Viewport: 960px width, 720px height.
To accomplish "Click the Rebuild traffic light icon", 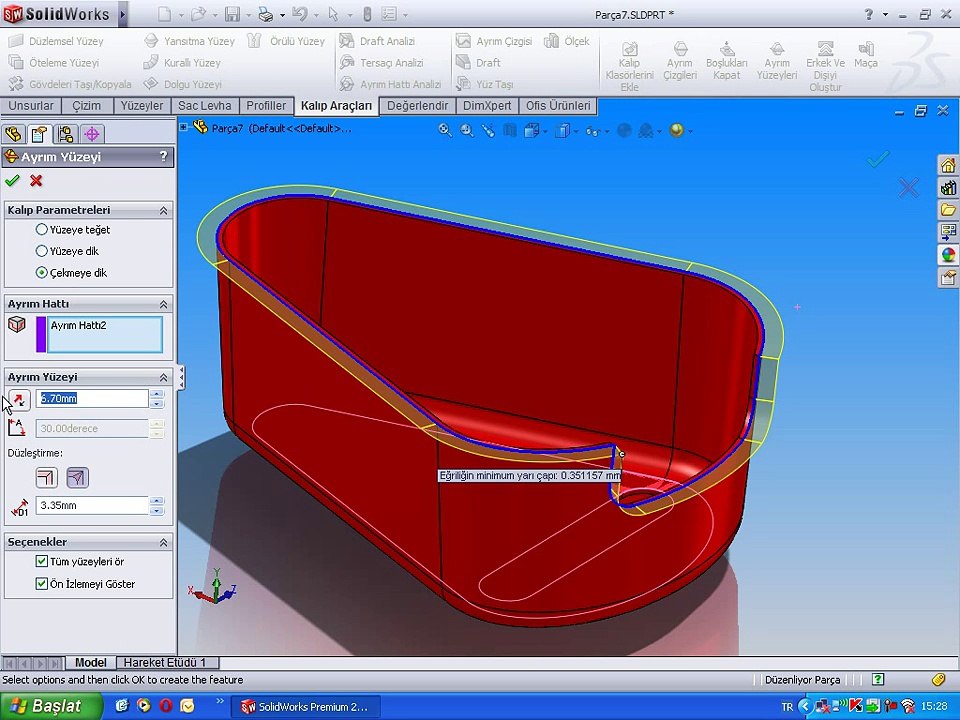I will pyautogui.click(x=367, y=14).
